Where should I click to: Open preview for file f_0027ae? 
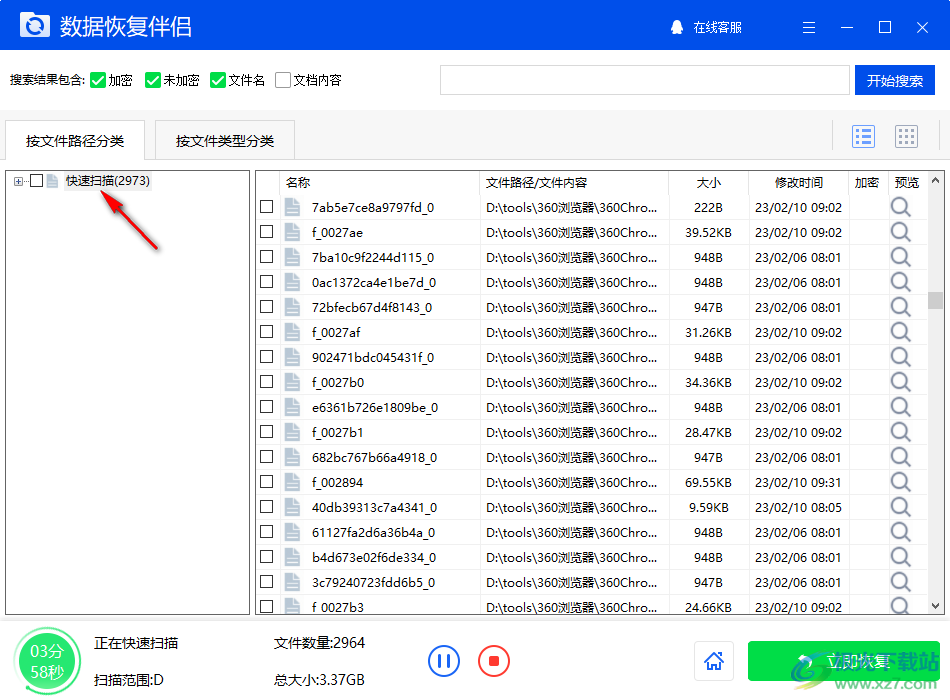point(899,232)
